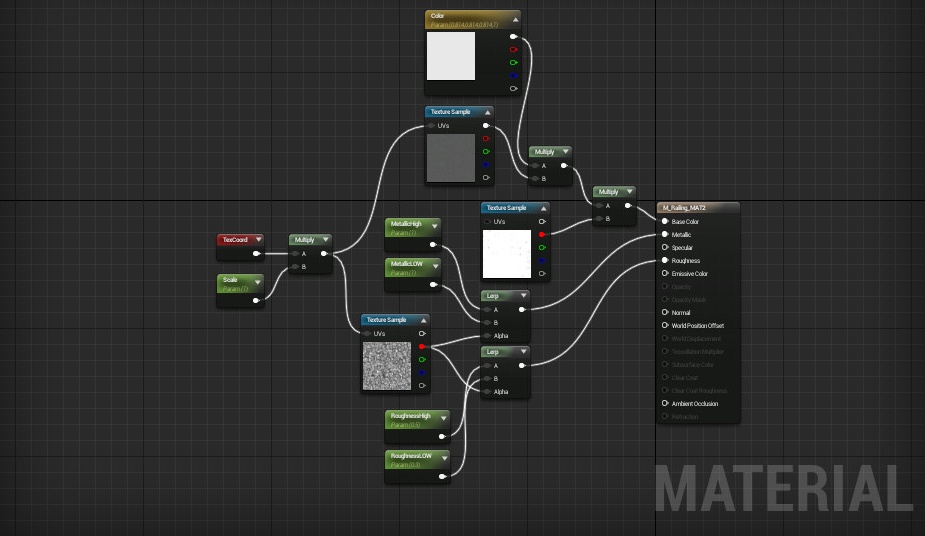Click the noise preview thumbnail of Texture Sample
The image size is (925, 536).
(387, 366)
